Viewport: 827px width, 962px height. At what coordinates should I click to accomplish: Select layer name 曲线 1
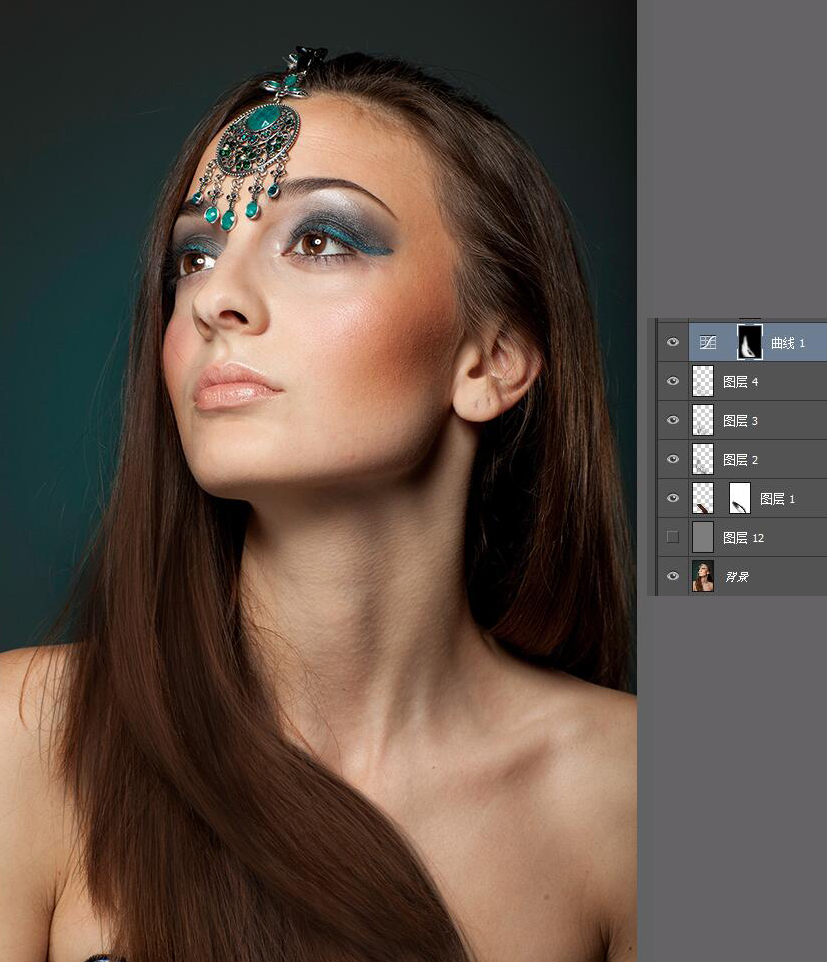click(788, 343)
